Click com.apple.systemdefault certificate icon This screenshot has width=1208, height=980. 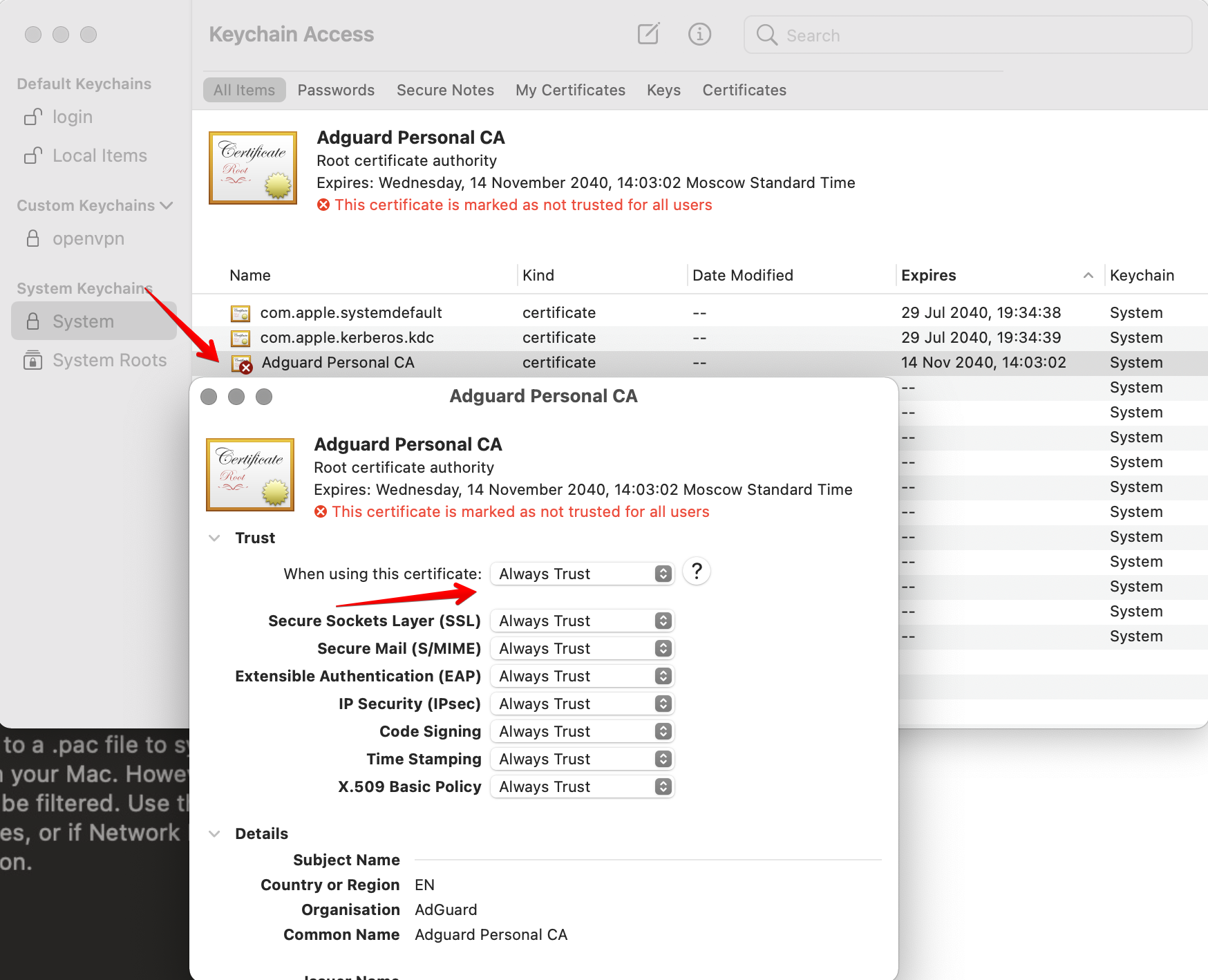click(x=240, y=313)
